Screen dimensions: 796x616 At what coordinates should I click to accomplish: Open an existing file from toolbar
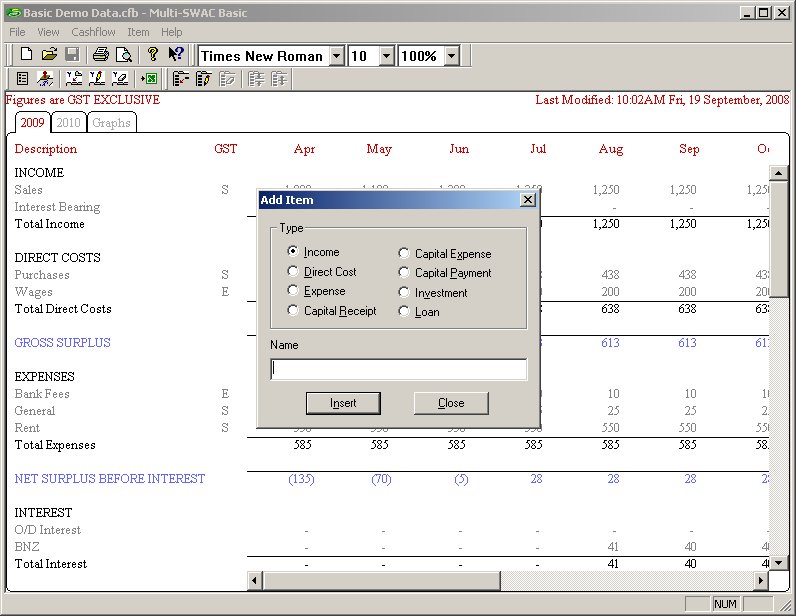[x=49, y=54]
